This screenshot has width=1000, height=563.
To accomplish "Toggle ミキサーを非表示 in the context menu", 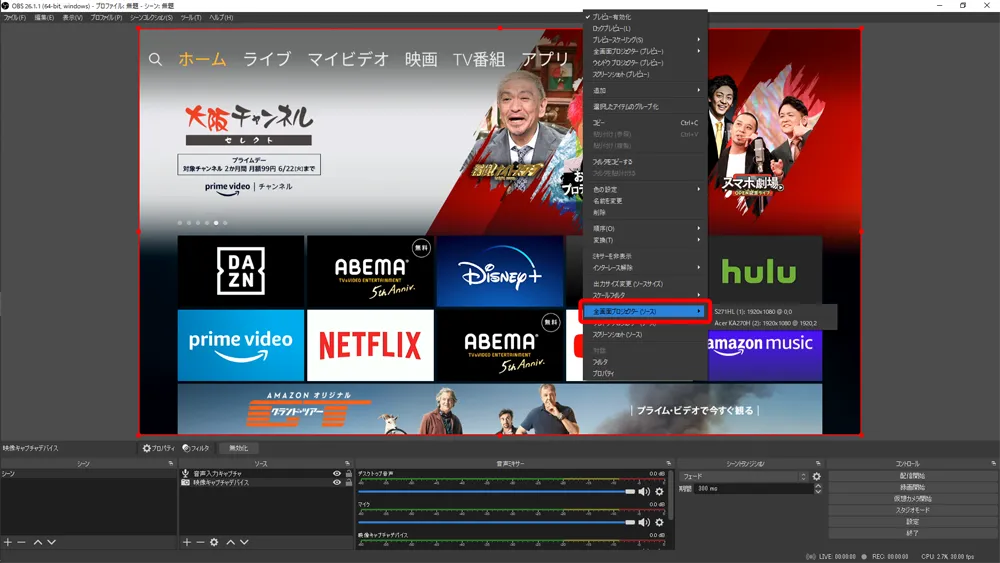I will [x=645, y=256].
